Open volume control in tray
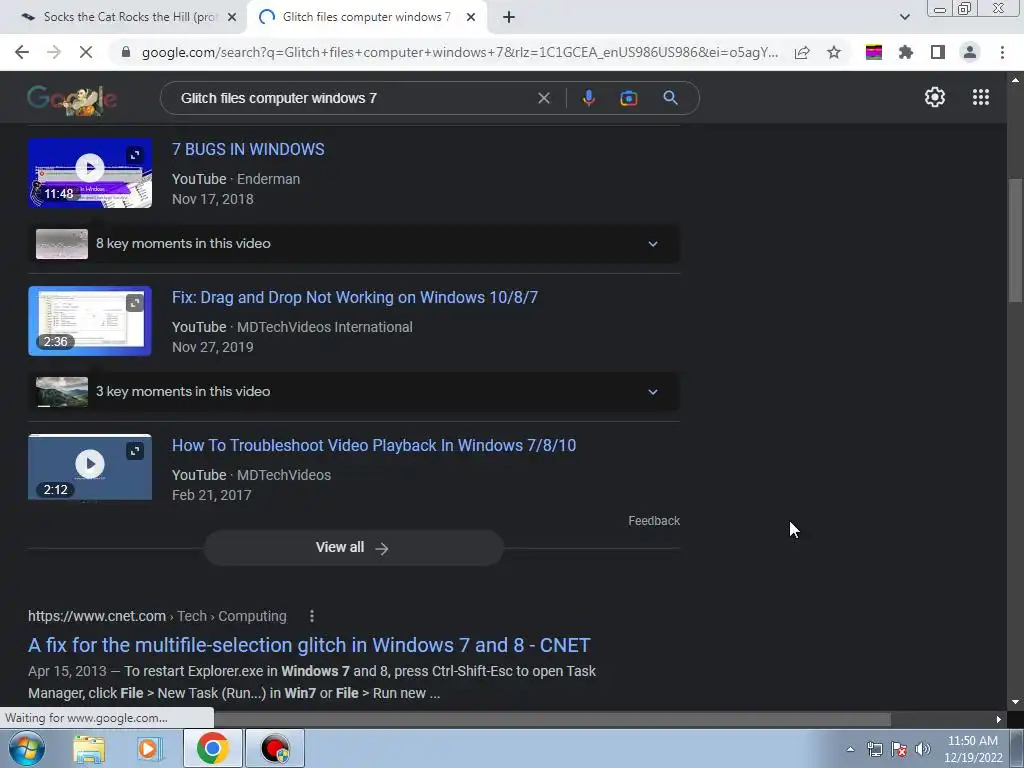 click(923, 749)
